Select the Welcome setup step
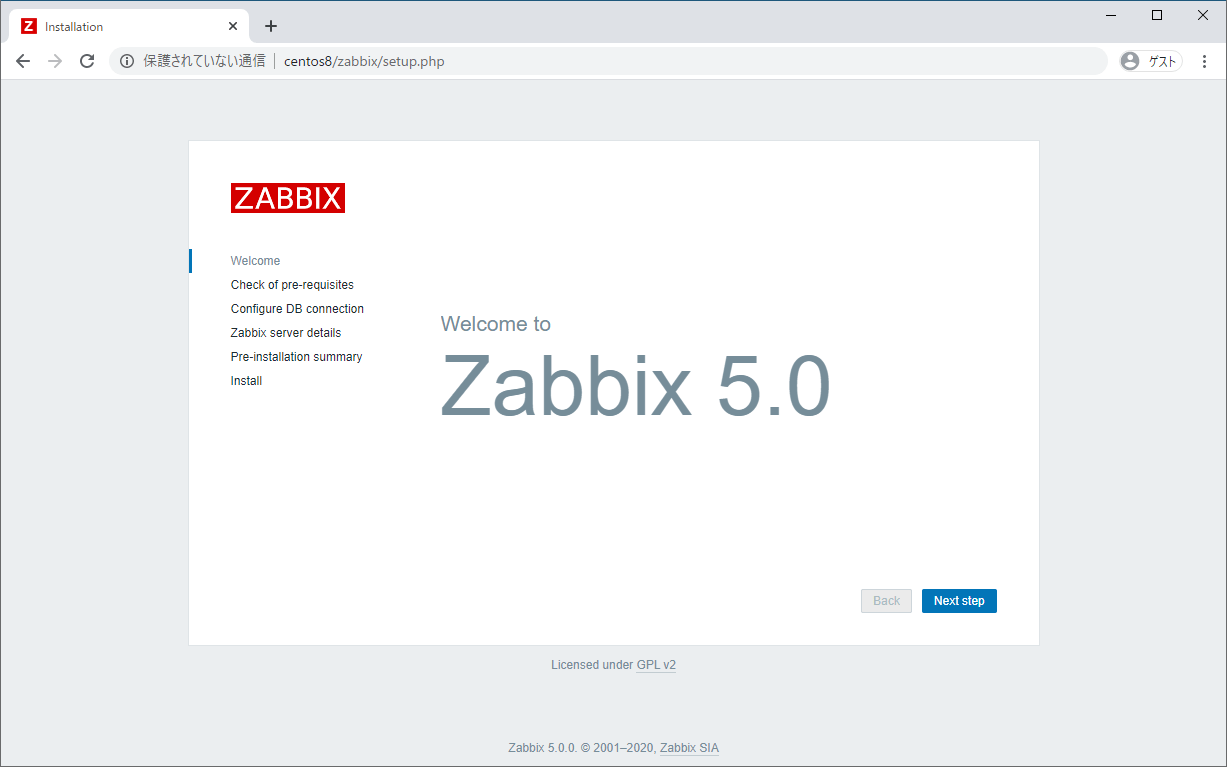Screen dimensions: 1227x767 (x=255, y=261)
